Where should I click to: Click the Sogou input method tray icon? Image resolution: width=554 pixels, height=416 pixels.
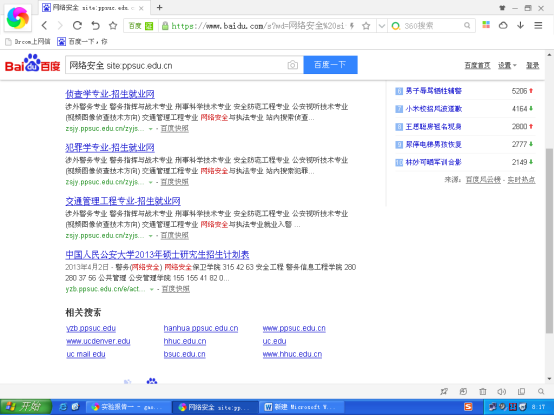point(468,407)
